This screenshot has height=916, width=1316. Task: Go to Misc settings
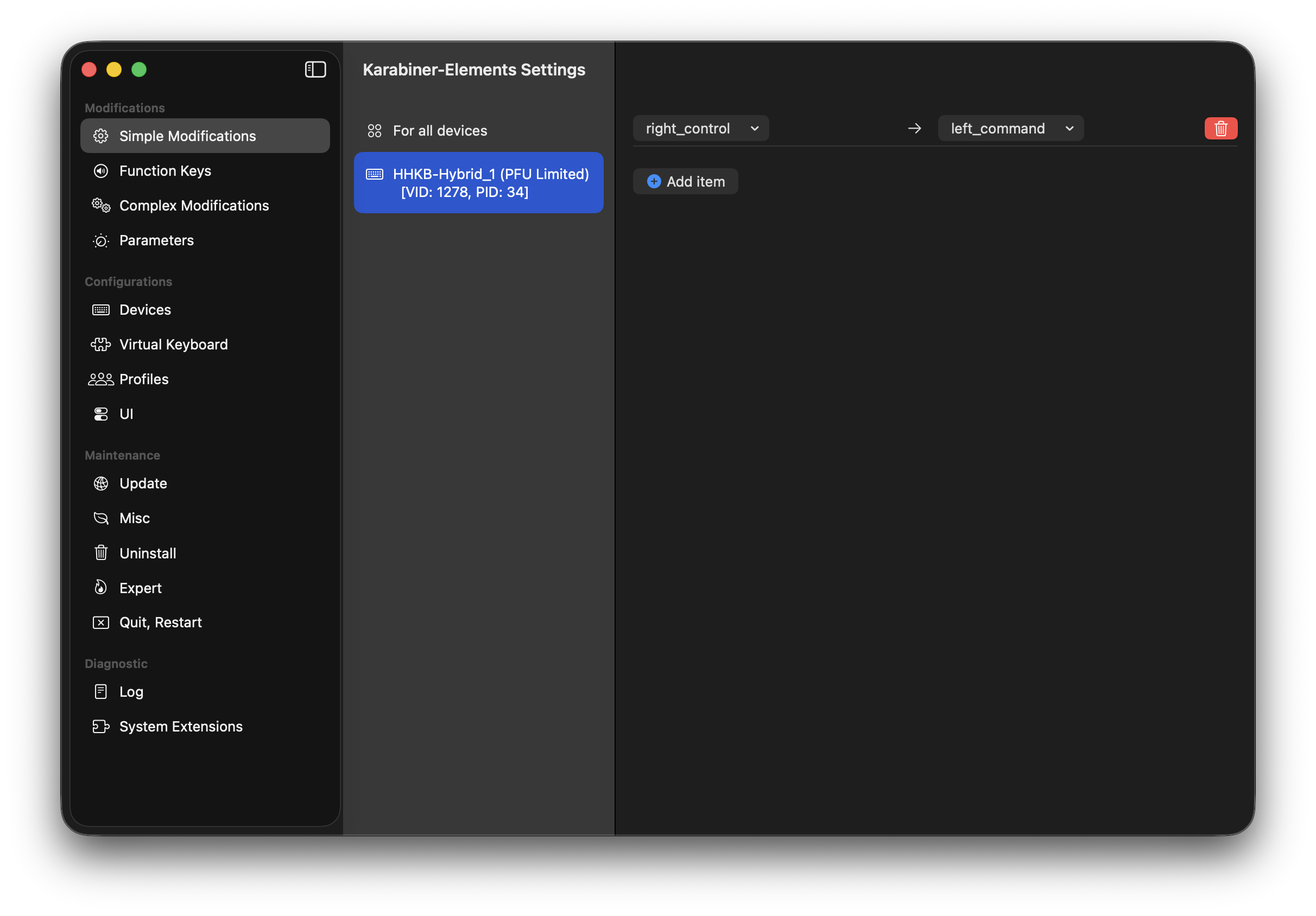click(205, 518)
